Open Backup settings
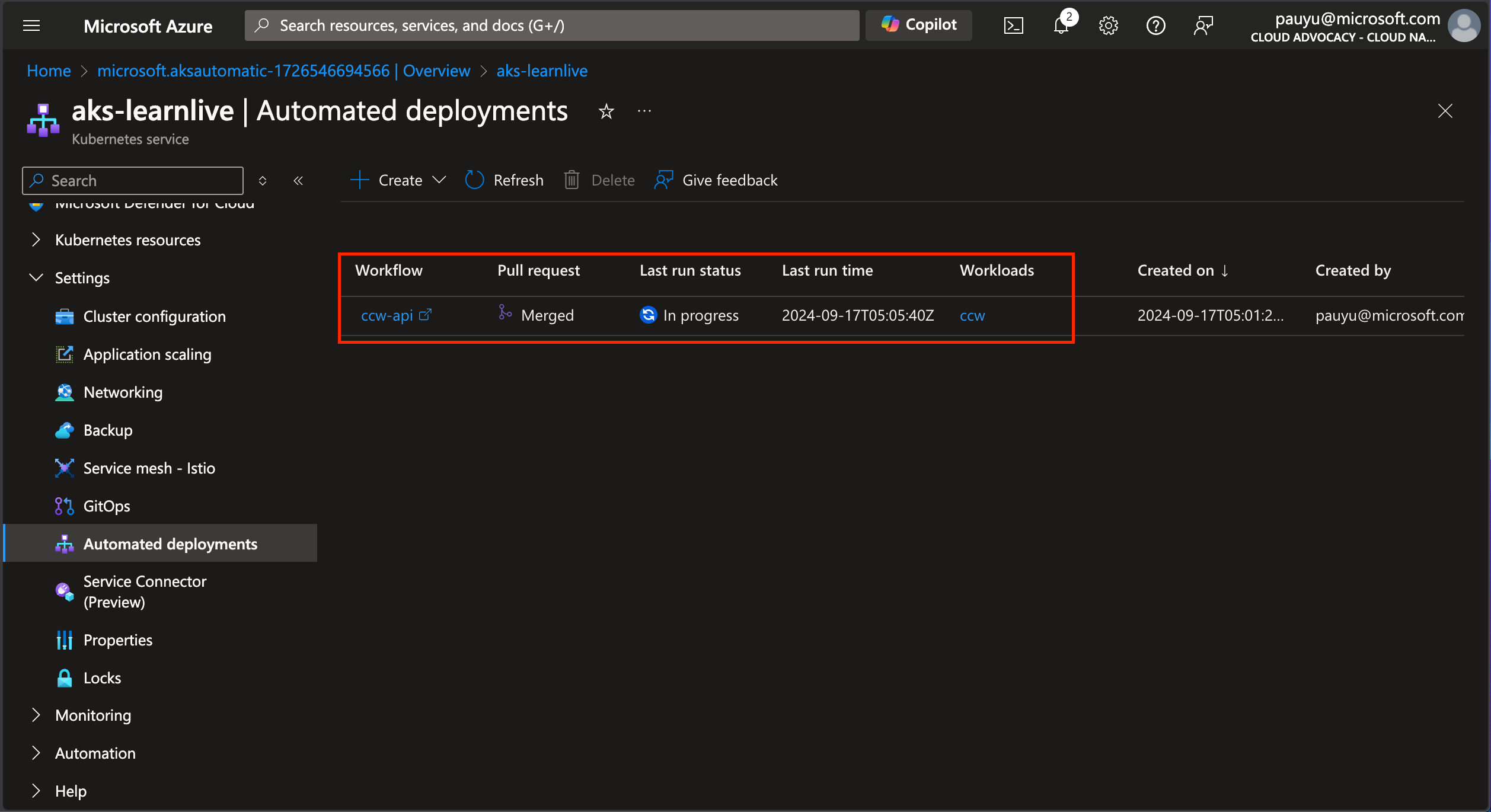 tap(108, 430)
